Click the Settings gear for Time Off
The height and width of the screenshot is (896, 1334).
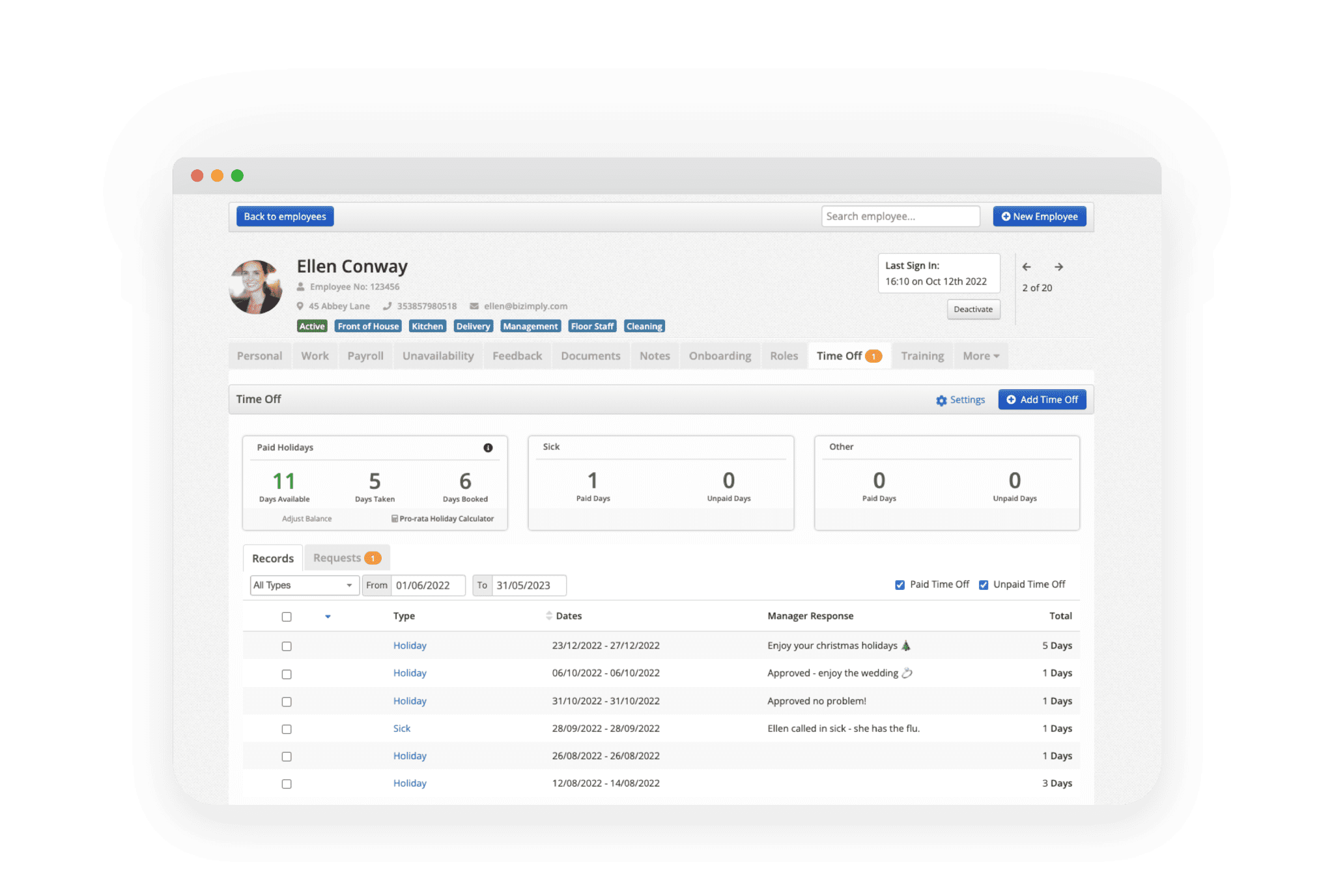pos(941,400)
